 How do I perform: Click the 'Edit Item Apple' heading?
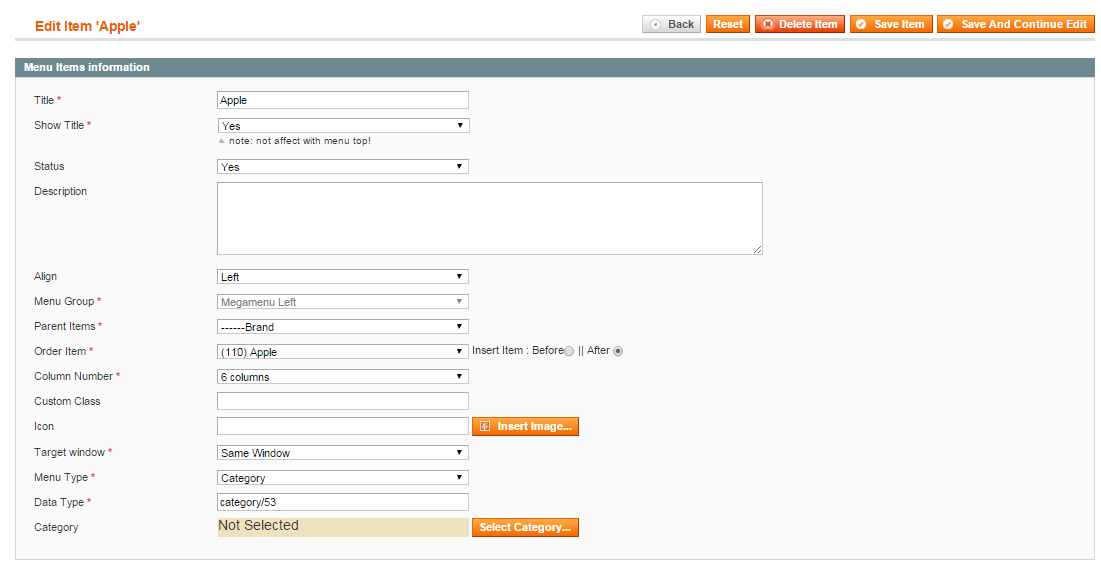click(87, 26)
